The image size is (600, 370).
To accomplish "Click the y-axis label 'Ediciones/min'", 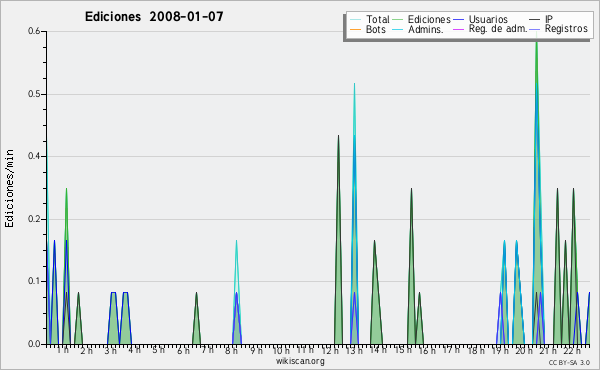I will (x=9, y=188).
